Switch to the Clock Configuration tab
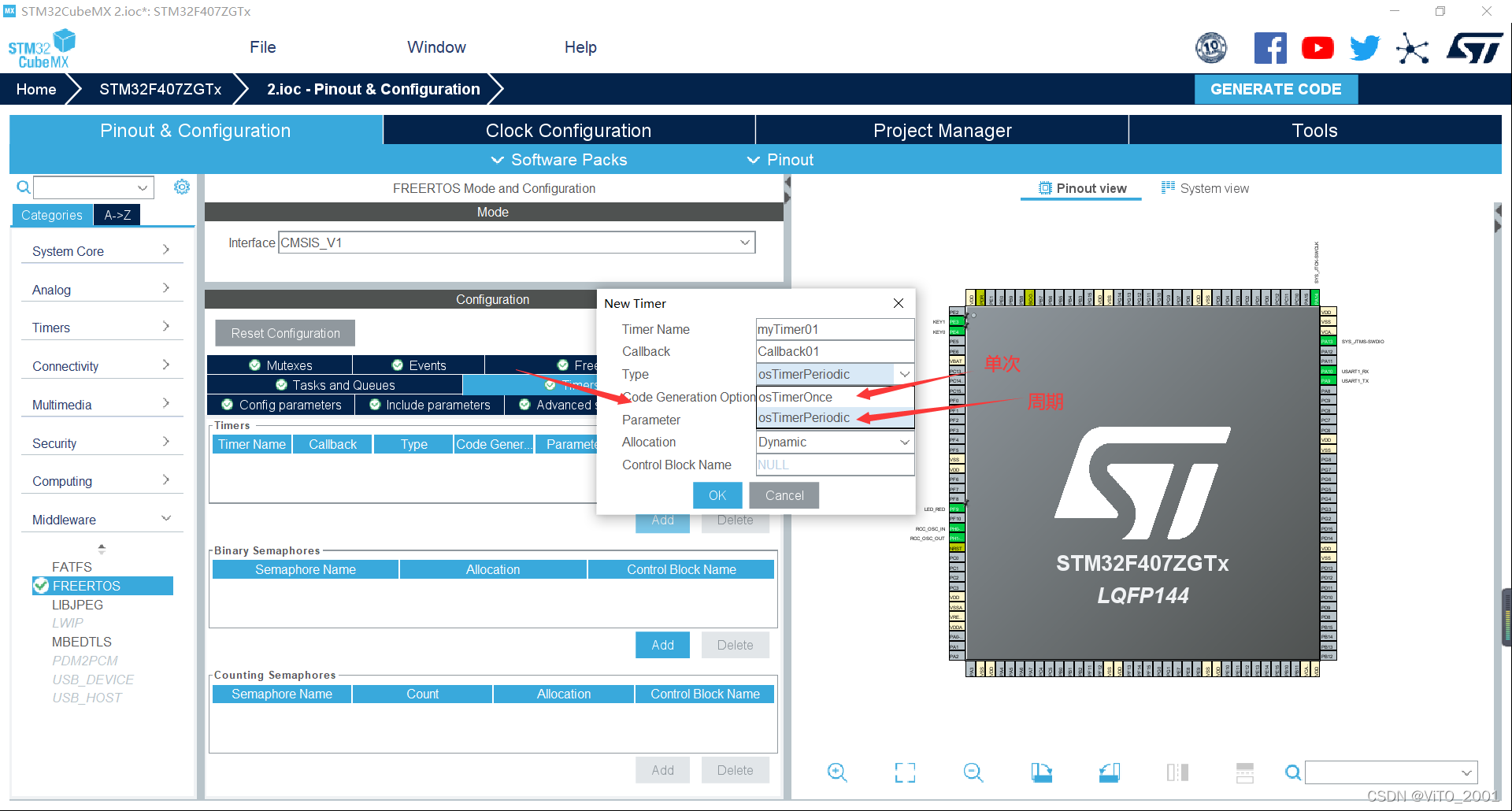Image resolution: width=1512 pixels, height=811 pixels. (x=569, y=130)
